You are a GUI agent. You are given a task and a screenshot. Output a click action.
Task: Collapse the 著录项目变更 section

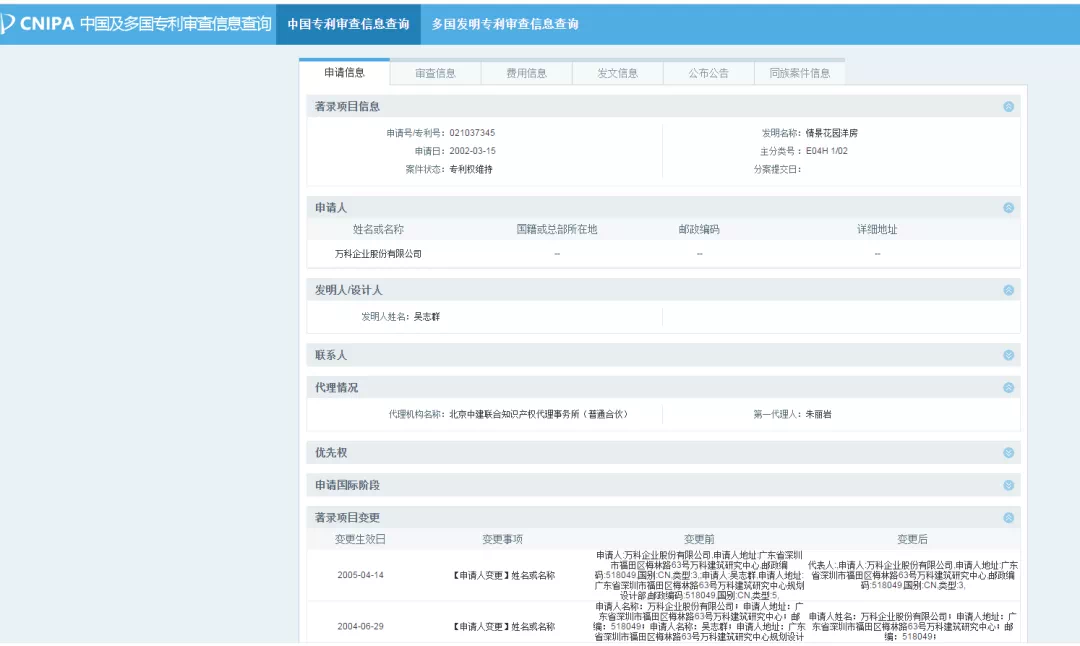pos(1008,518)
